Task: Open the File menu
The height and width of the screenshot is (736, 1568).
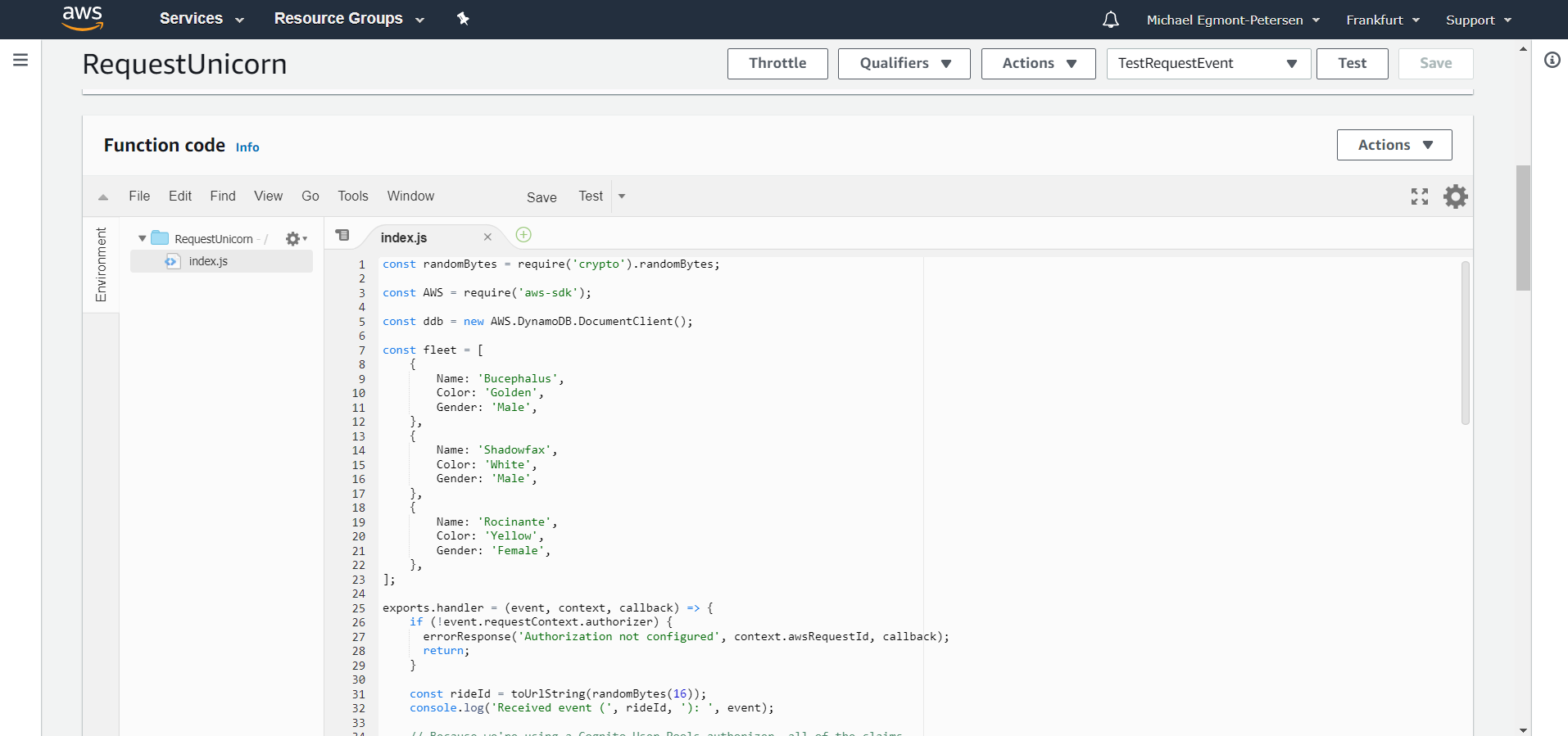Action: [x=139, y=196]
